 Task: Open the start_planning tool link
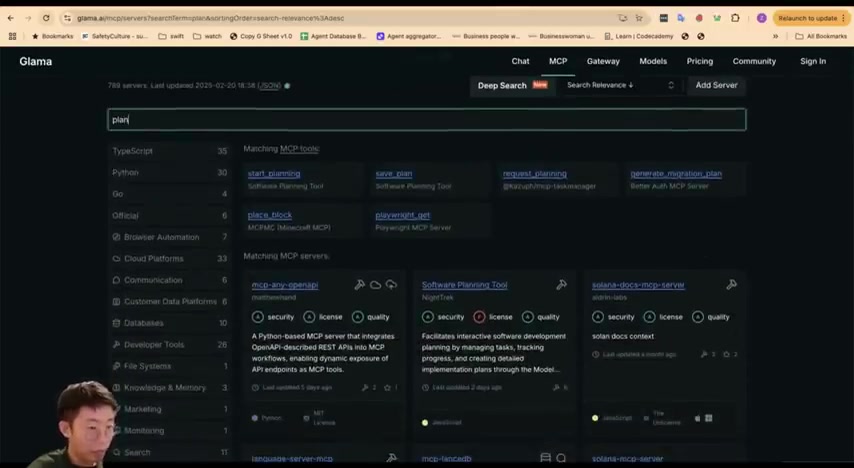[x=274, y=173]
